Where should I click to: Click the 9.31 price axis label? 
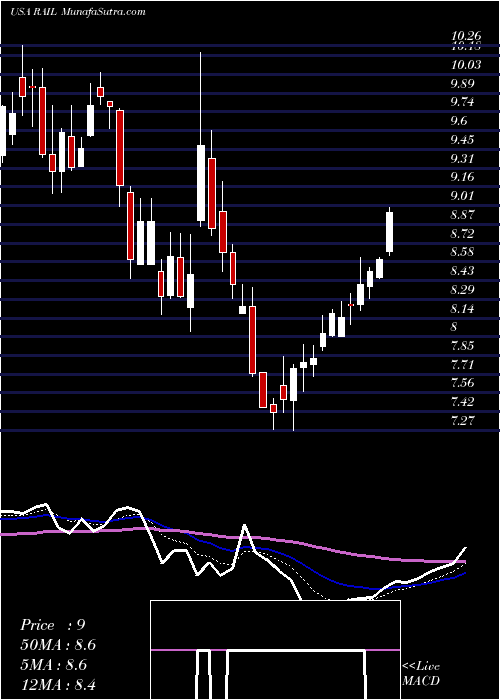coord(462,158)
